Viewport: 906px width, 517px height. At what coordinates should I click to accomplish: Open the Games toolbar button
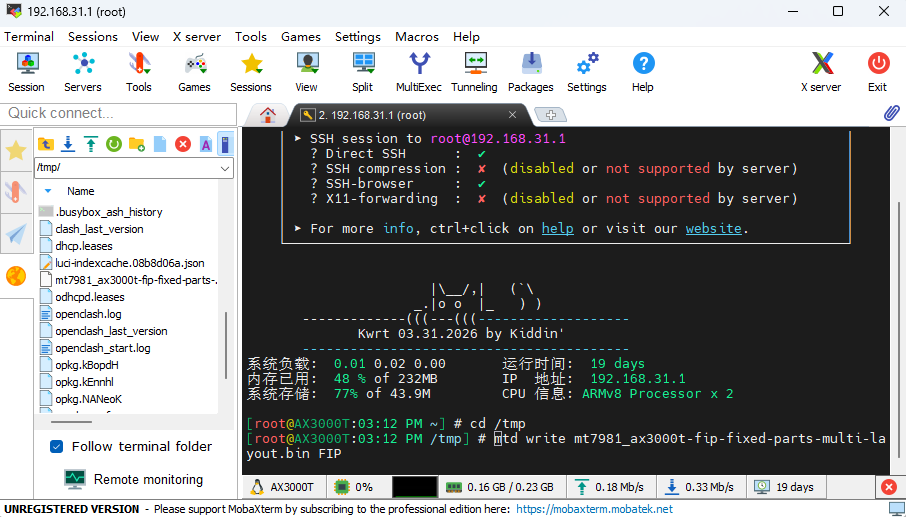pyautogui.click(x=194, y=72)
